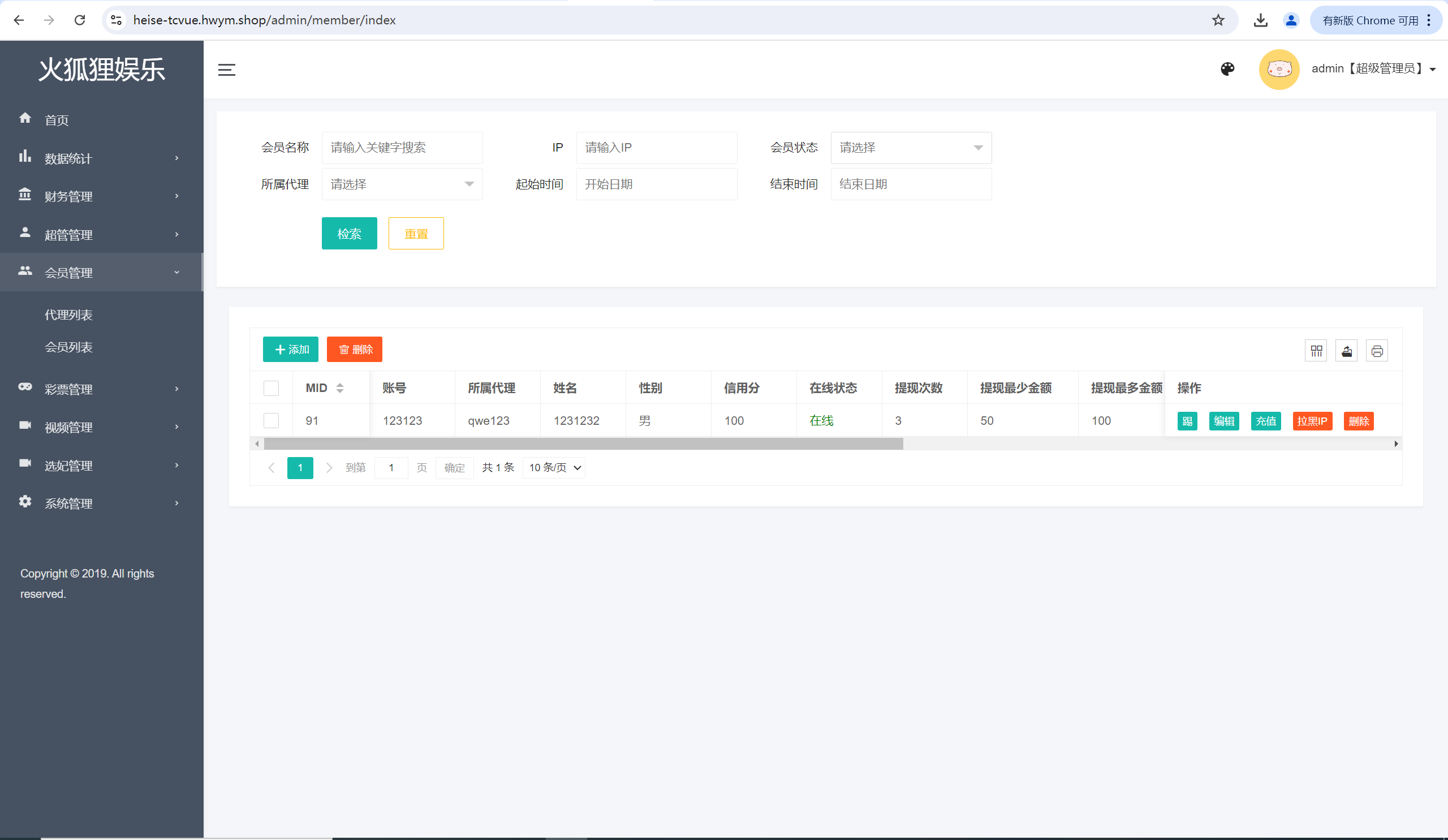Click the theme/palette toggle icon top right
The image size is (1448, 840).
click(x=1228, y=67)
